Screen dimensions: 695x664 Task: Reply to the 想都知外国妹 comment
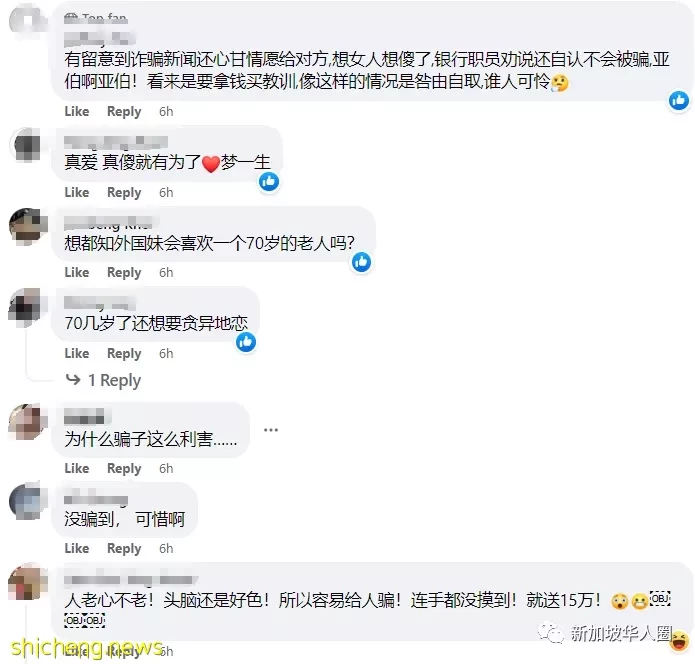[x=124, y=273]
